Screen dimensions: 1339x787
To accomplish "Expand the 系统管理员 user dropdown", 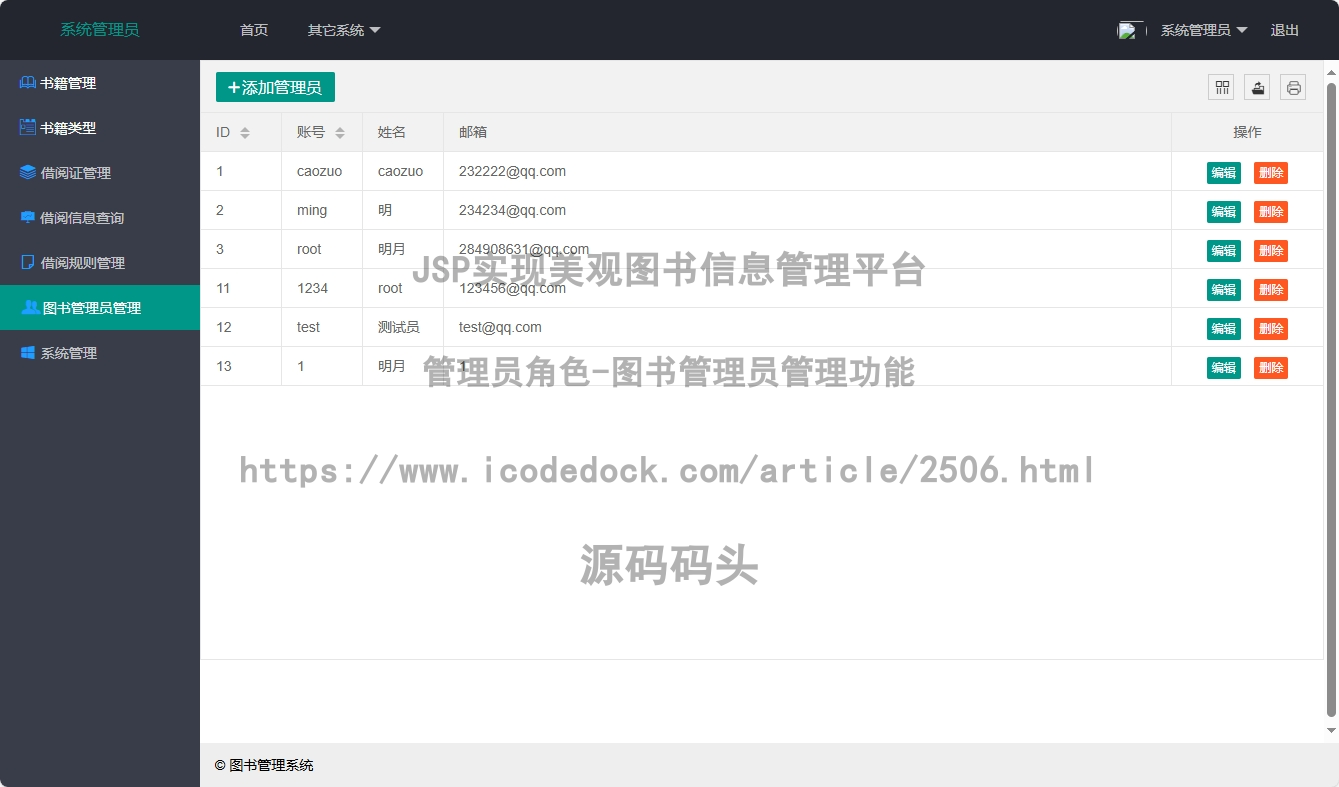I will [1204, 30].
